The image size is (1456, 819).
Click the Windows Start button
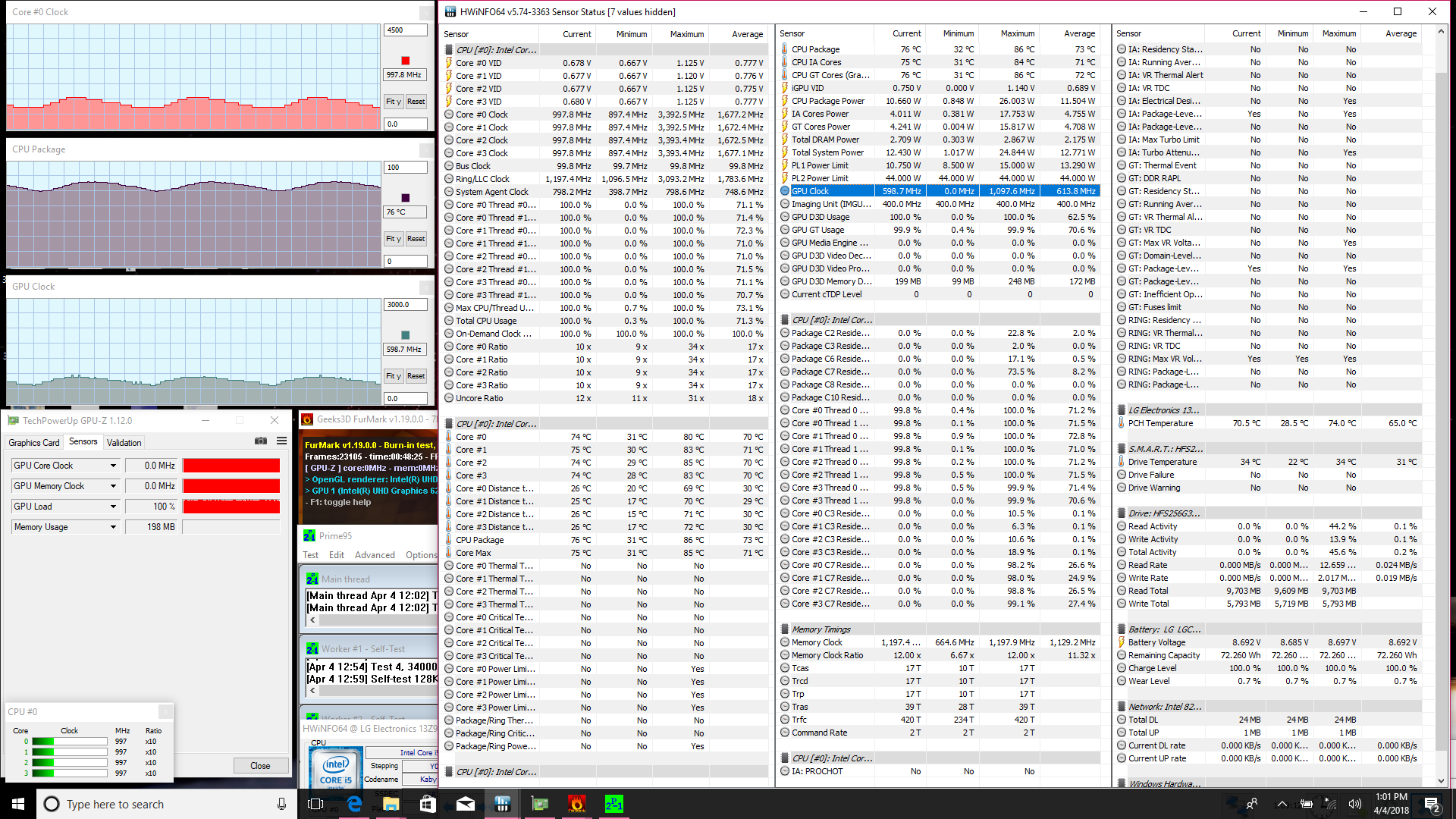18,804
